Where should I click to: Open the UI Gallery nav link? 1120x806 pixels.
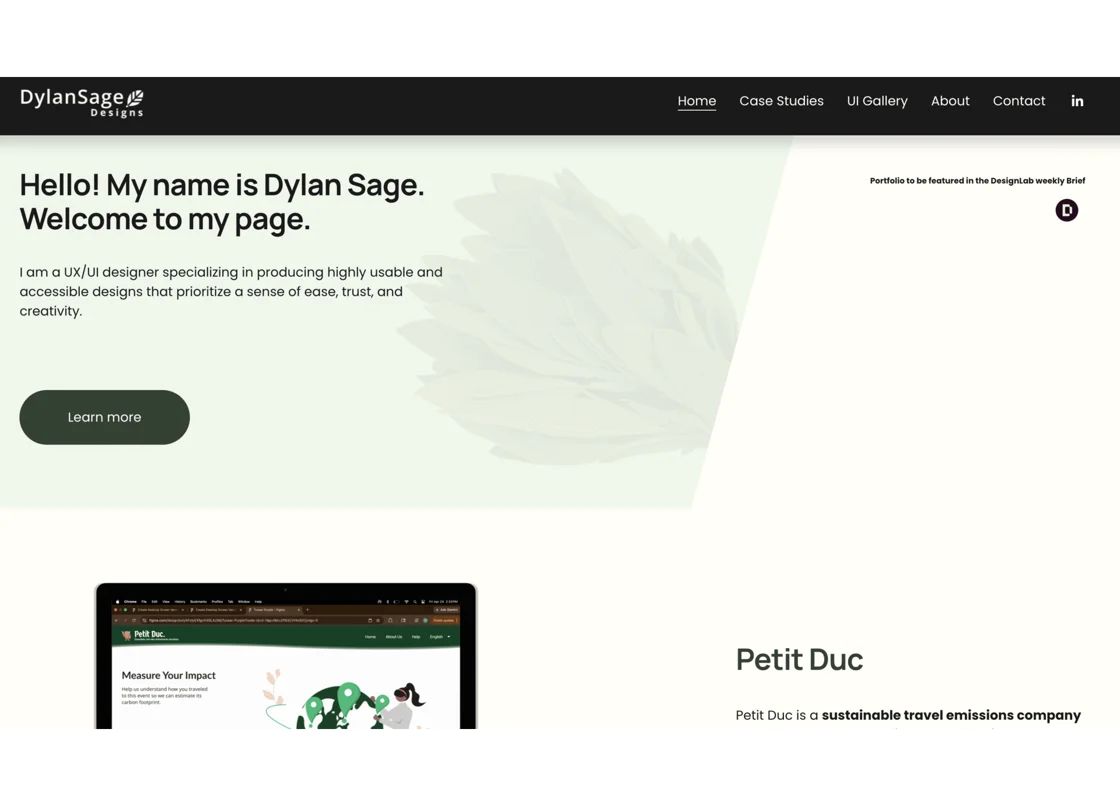tap(877, 101)
